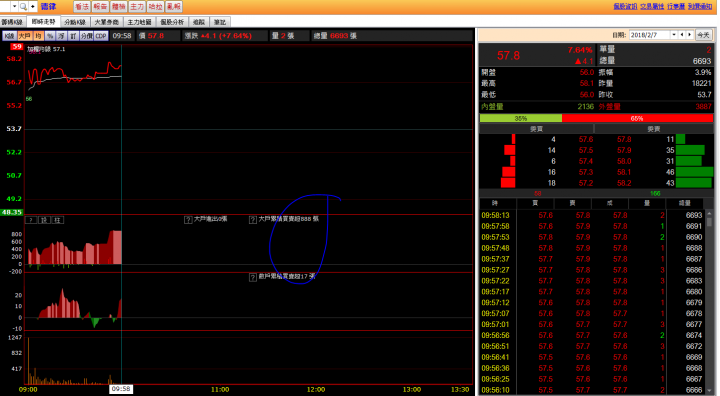Viewport: 720px width, 396px height.
Task: Click the plus add-stock icon
Action: (x=33, y=6)
